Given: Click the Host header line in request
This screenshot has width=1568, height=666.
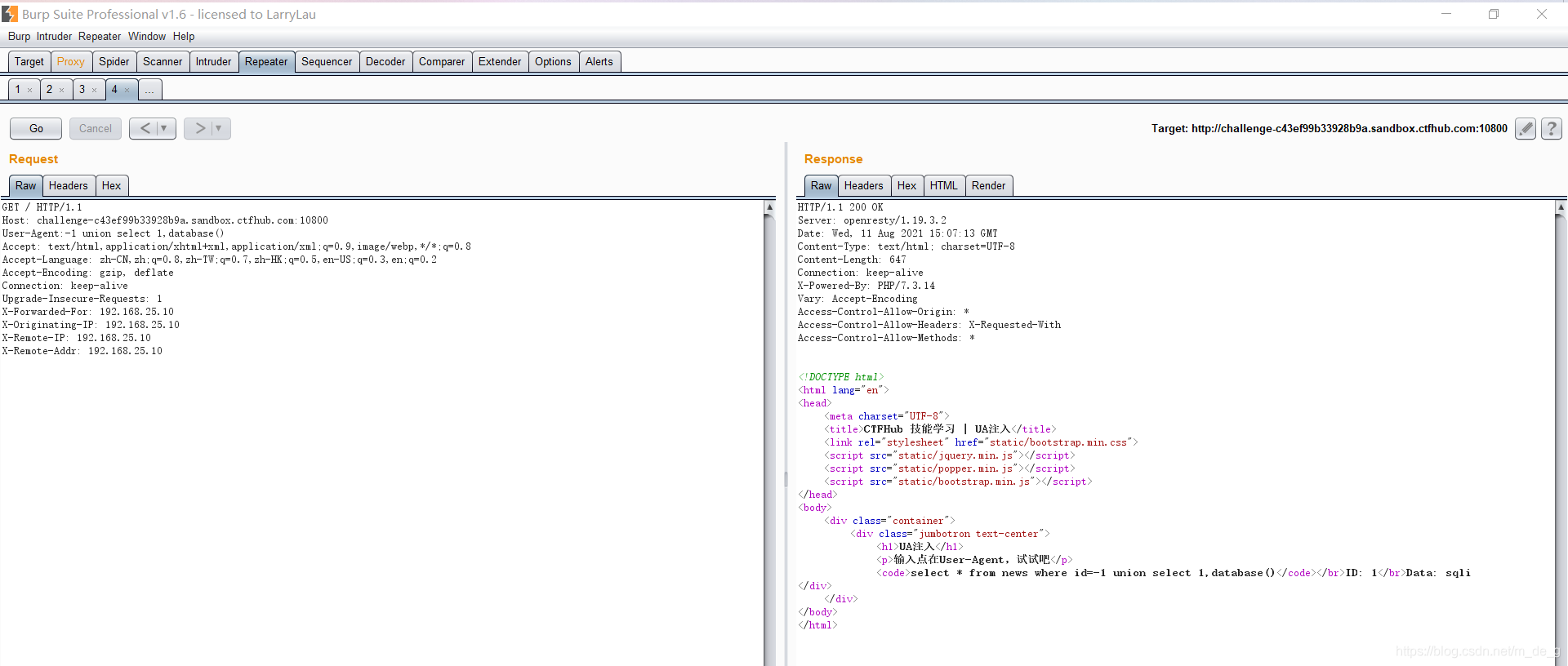Looking at the screenshot, I should coord(165,220).
